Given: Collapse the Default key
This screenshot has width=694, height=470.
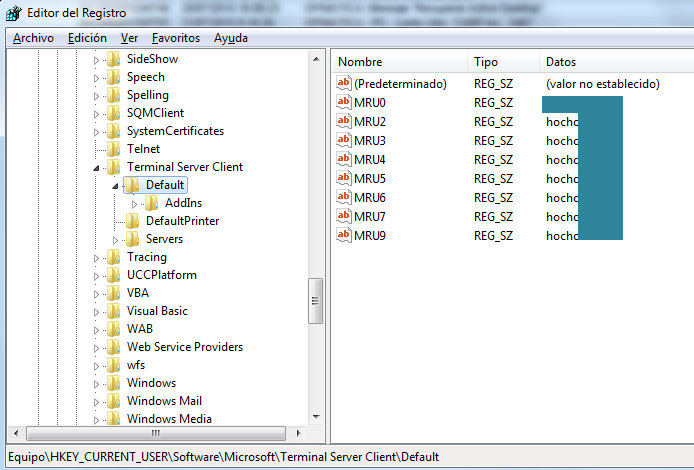Looking at the screenshot, I should 116,186.
